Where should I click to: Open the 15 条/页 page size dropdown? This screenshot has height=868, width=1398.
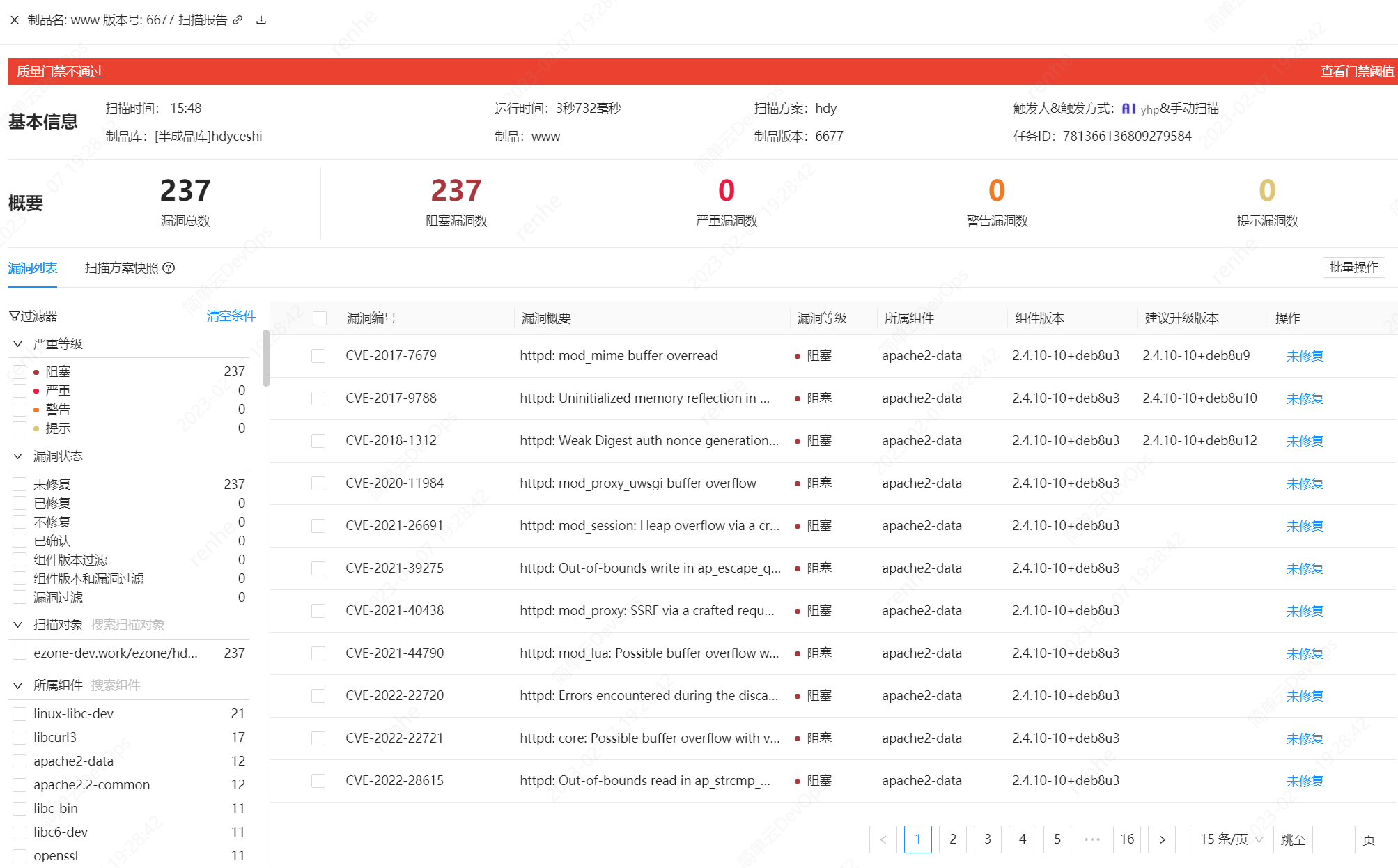pyautogui.click(x=1231, y=839)
